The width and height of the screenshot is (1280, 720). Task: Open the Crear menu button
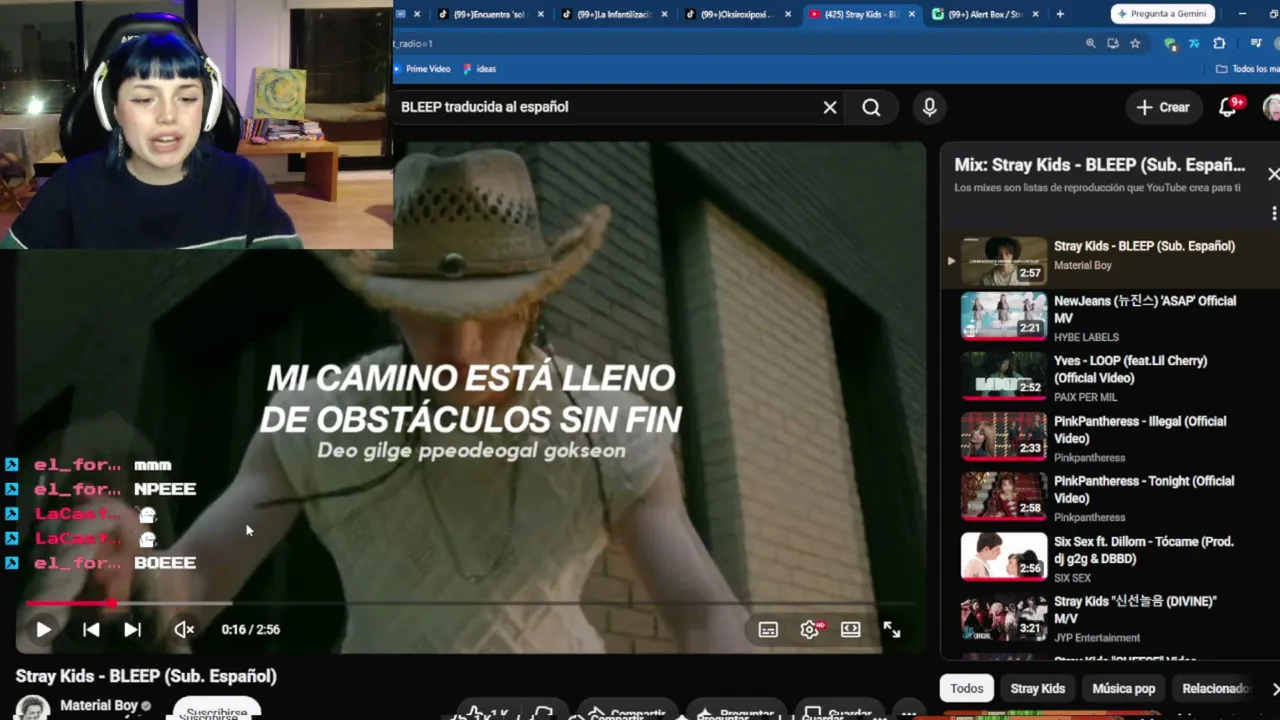[x=1163, y=107]
